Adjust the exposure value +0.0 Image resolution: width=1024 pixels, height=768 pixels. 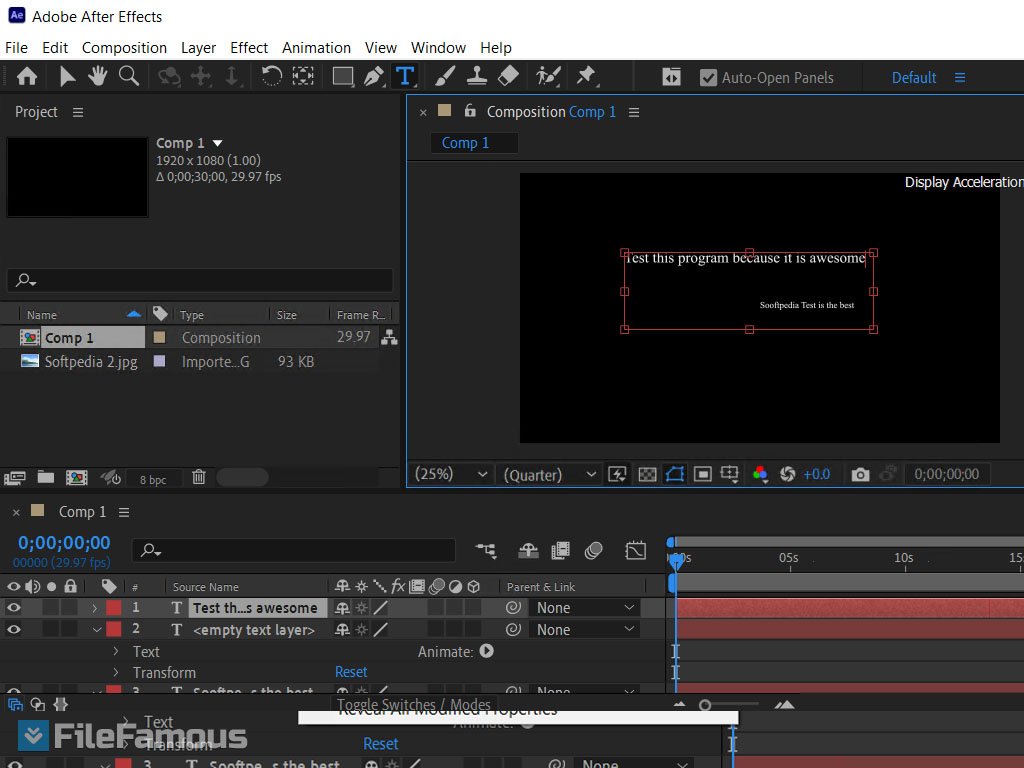(x=816, y=474)
